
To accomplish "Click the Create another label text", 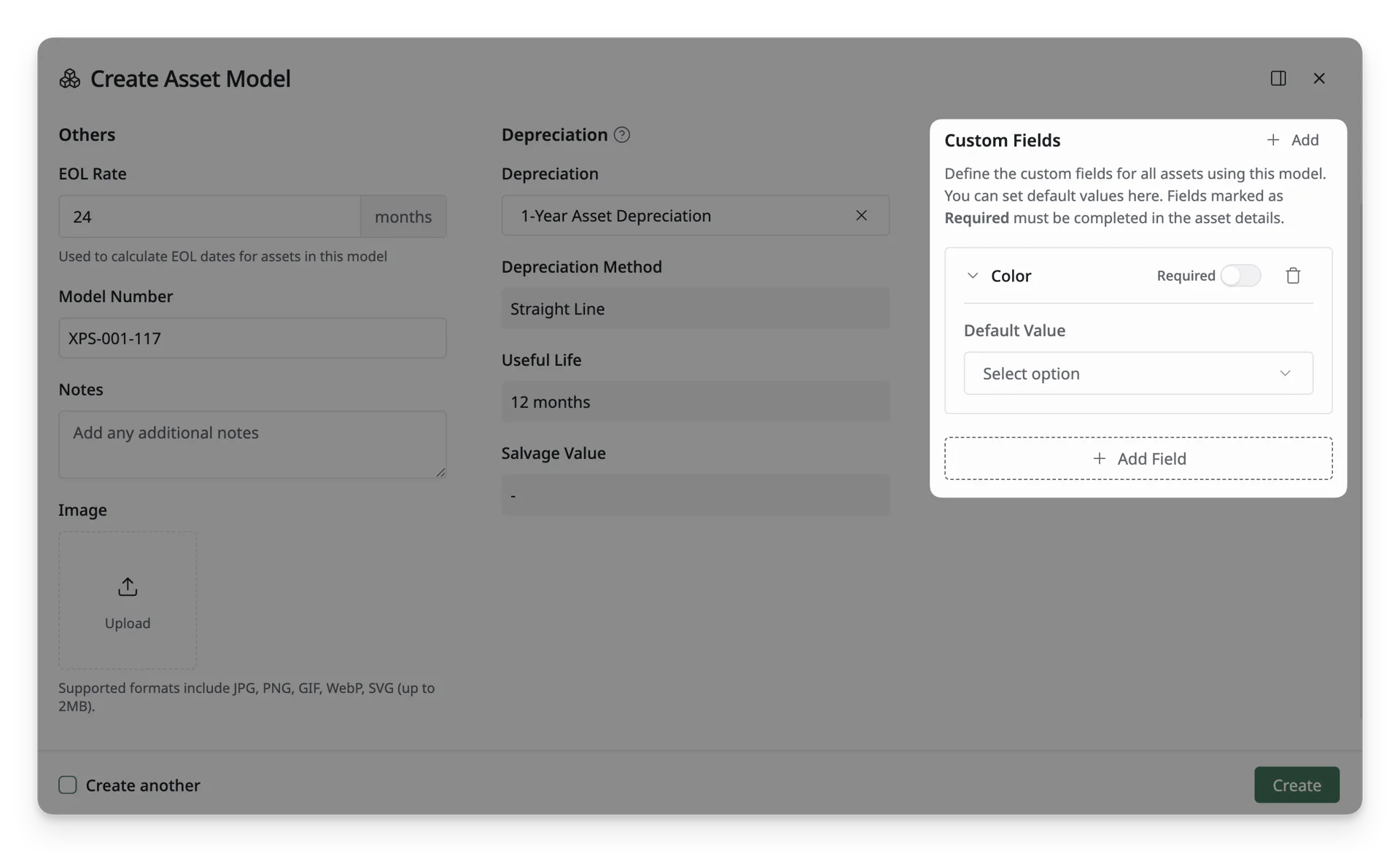I will tap(143, 785).
